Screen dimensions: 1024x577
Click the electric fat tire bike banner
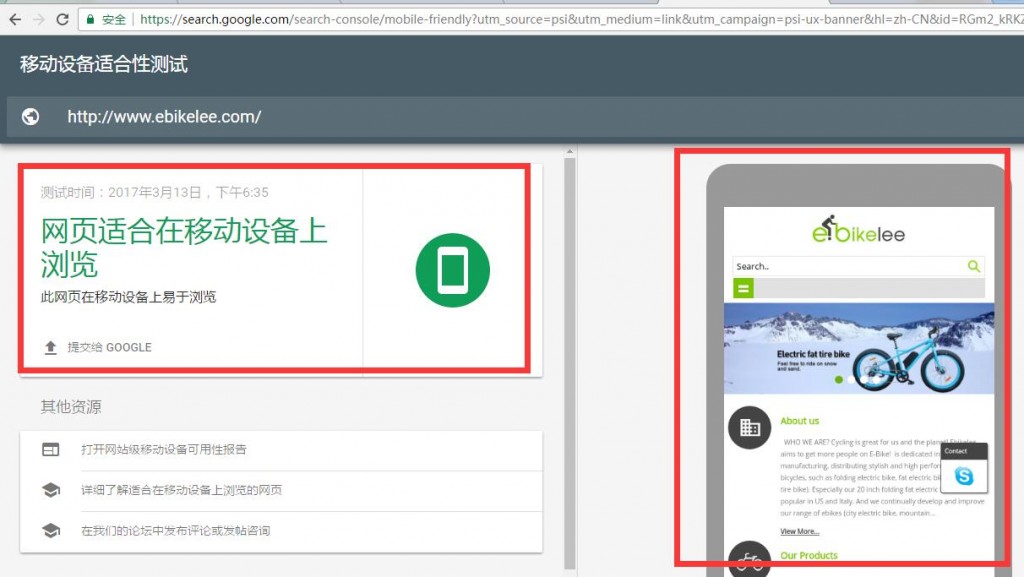point(858,349)
